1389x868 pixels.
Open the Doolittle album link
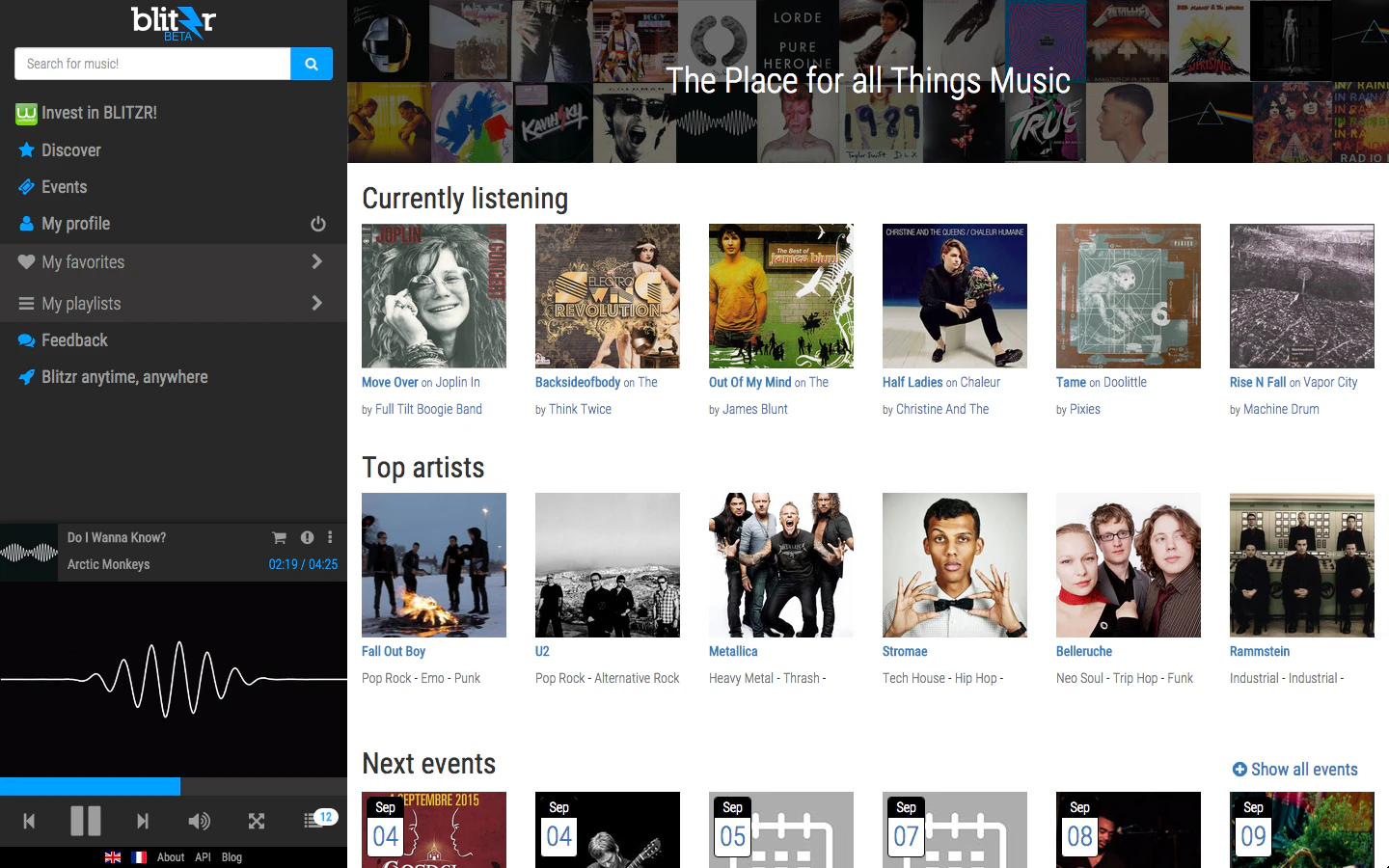point(1125,383)
